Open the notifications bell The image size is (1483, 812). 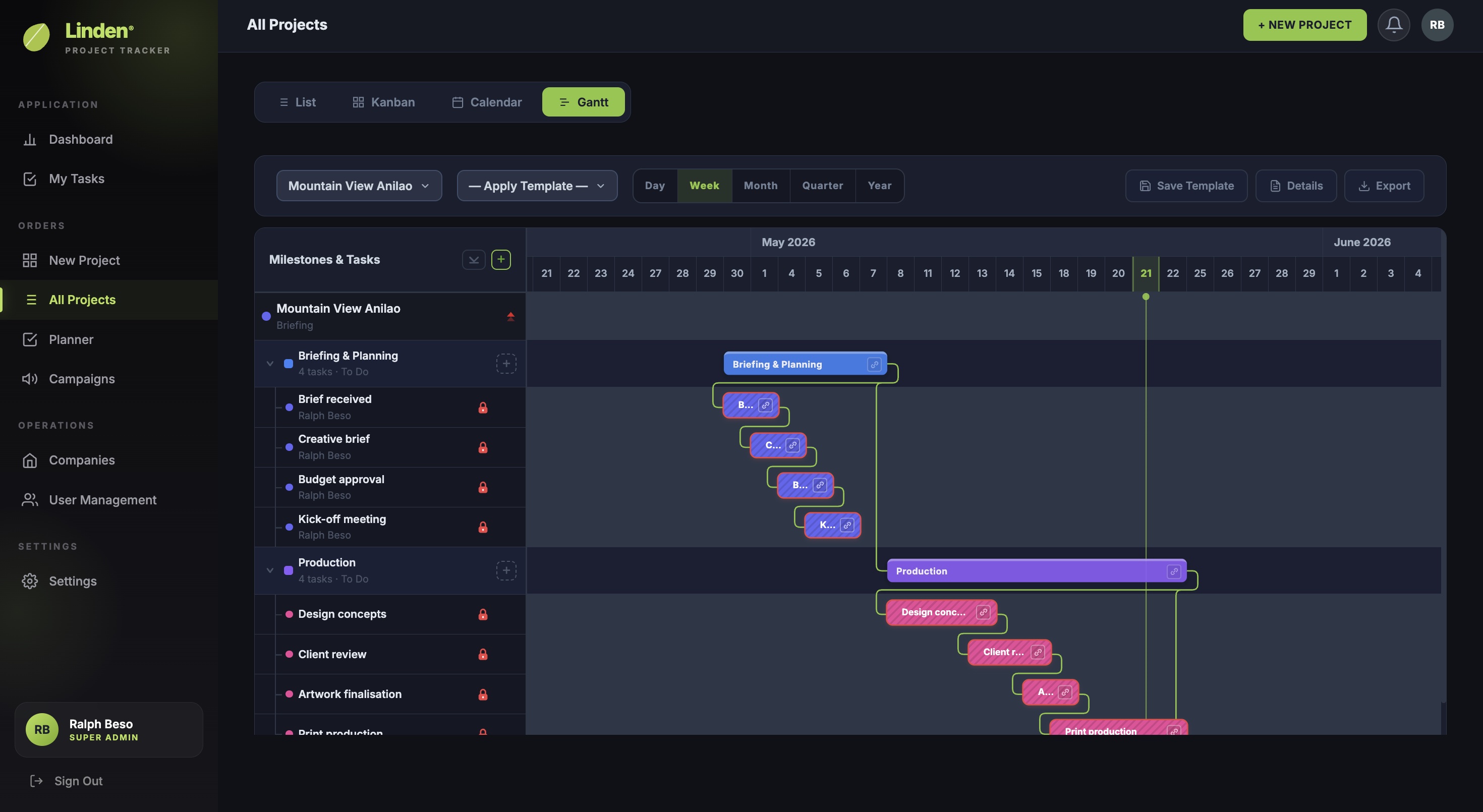click(1393, 25)
